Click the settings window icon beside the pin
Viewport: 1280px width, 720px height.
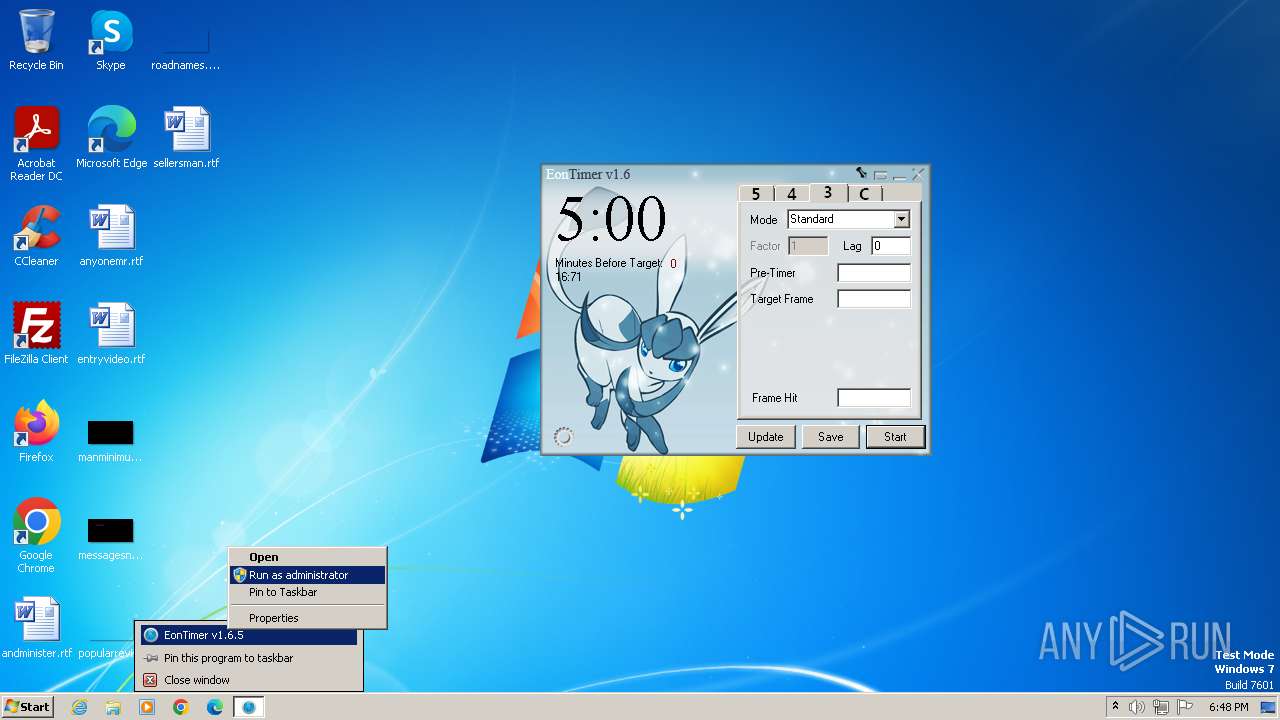(x=880, y=175)
